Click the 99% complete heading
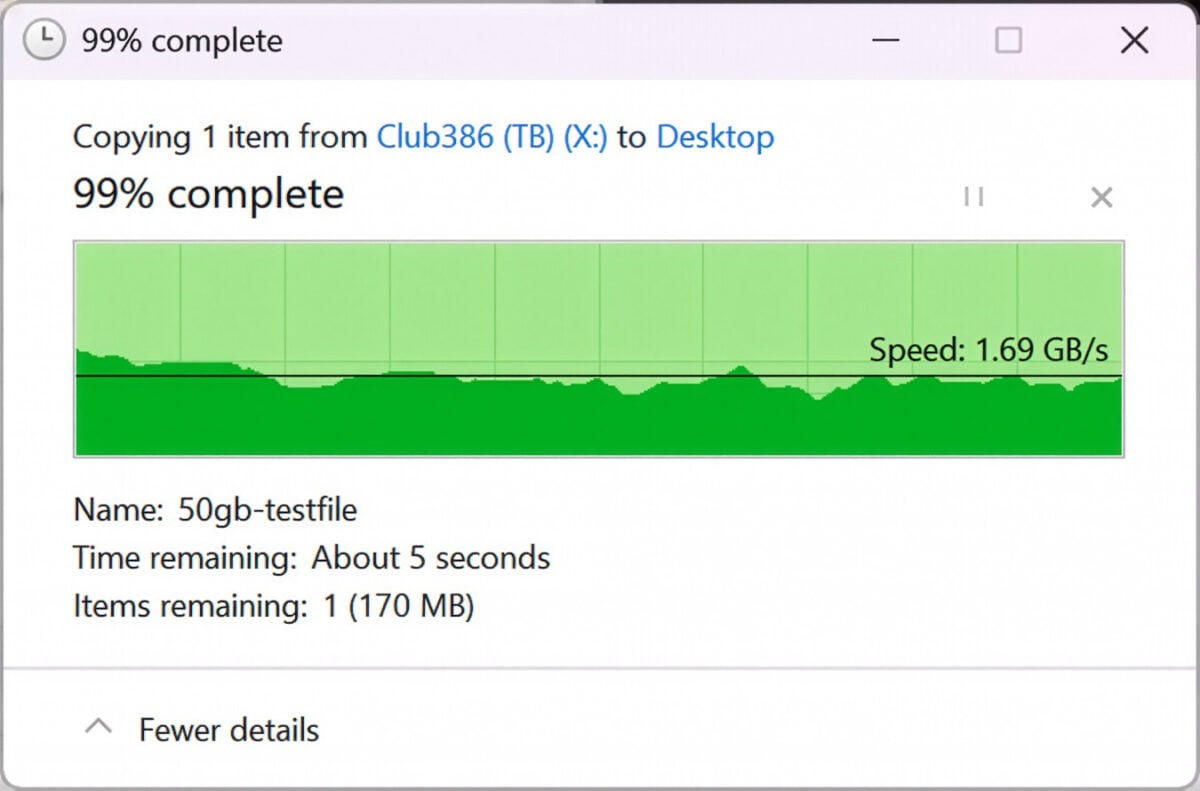The image size is (1200, 791). coord(206,193)
